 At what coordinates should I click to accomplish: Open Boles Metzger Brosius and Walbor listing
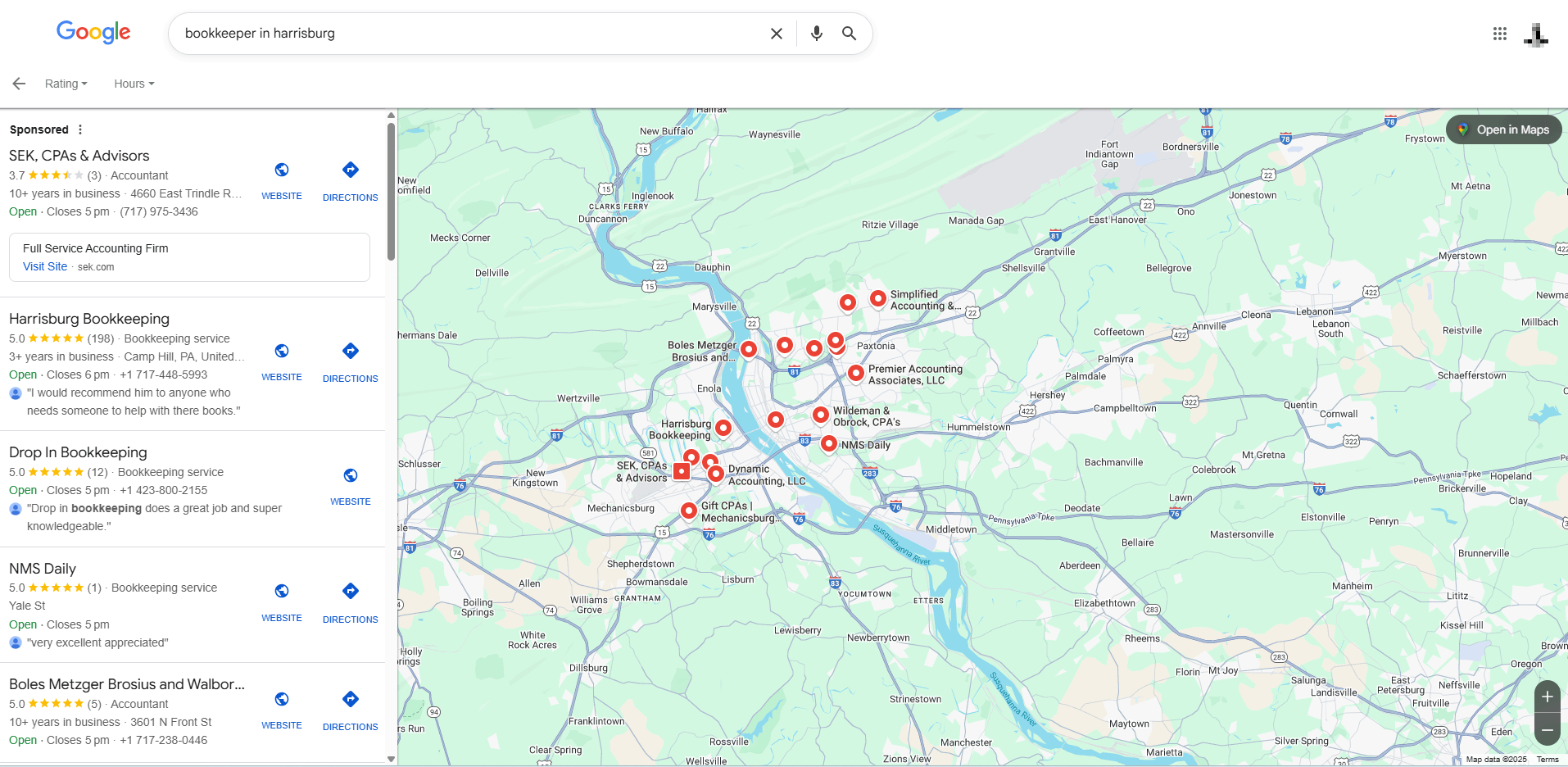[x=127, y=684]
